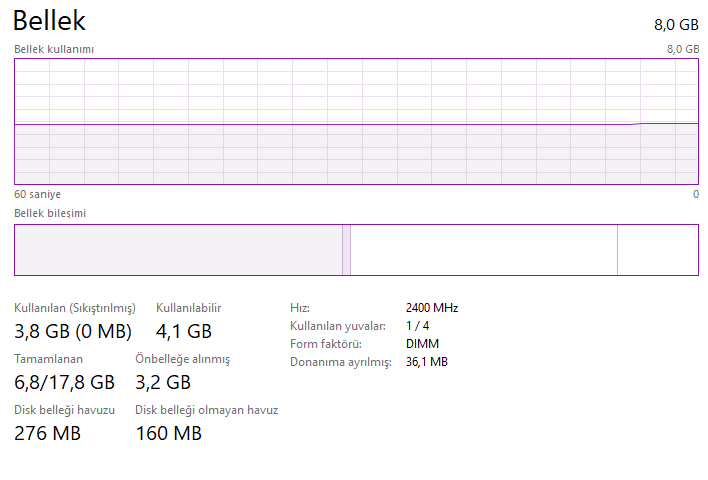The width and height of the screenshot is (708, 480).
Task: Click the Bellek kullanımı usage graph
Action: 356,121
